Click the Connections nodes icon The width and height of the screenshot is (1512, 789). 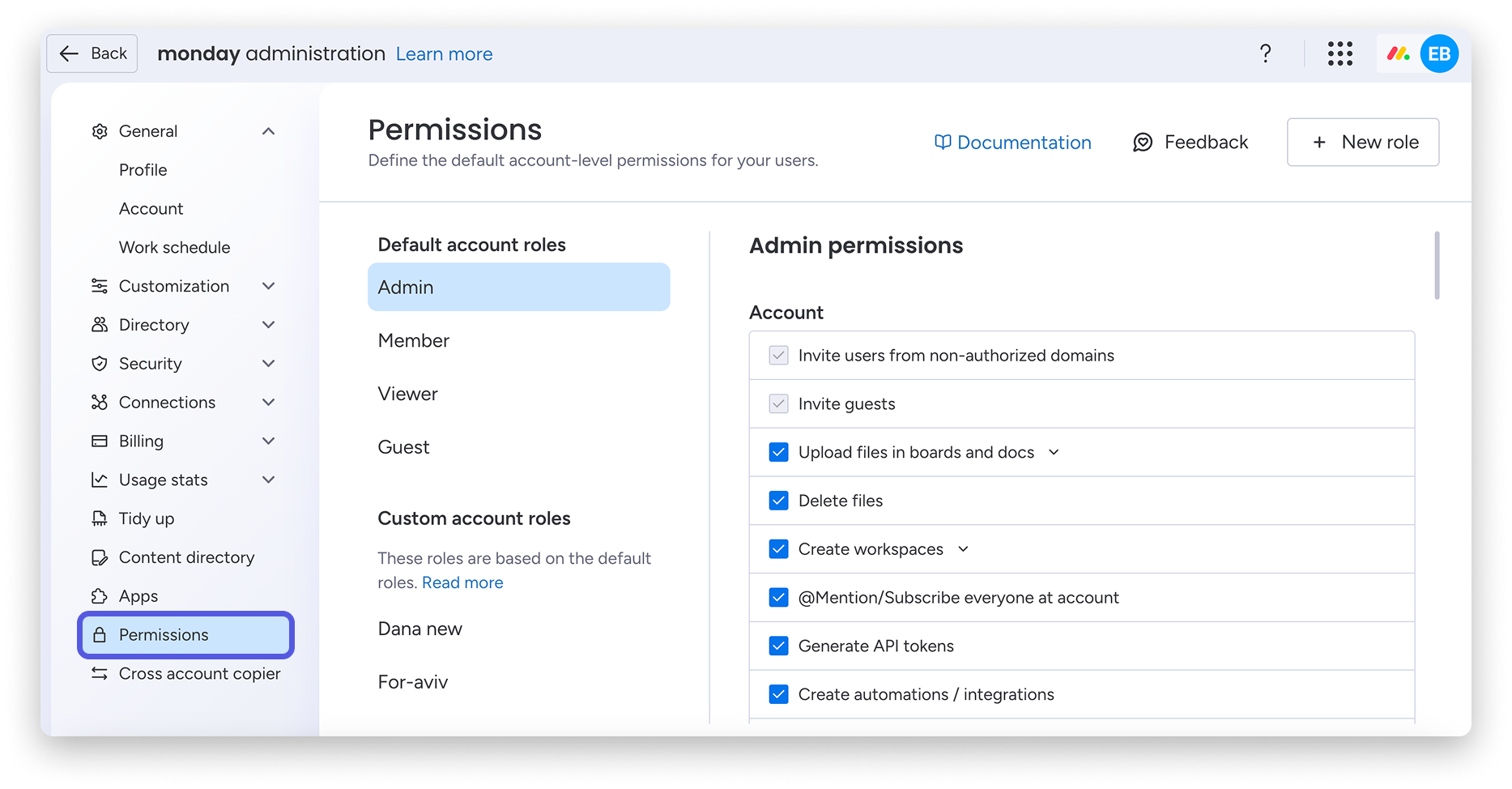(x=100, y=403)
